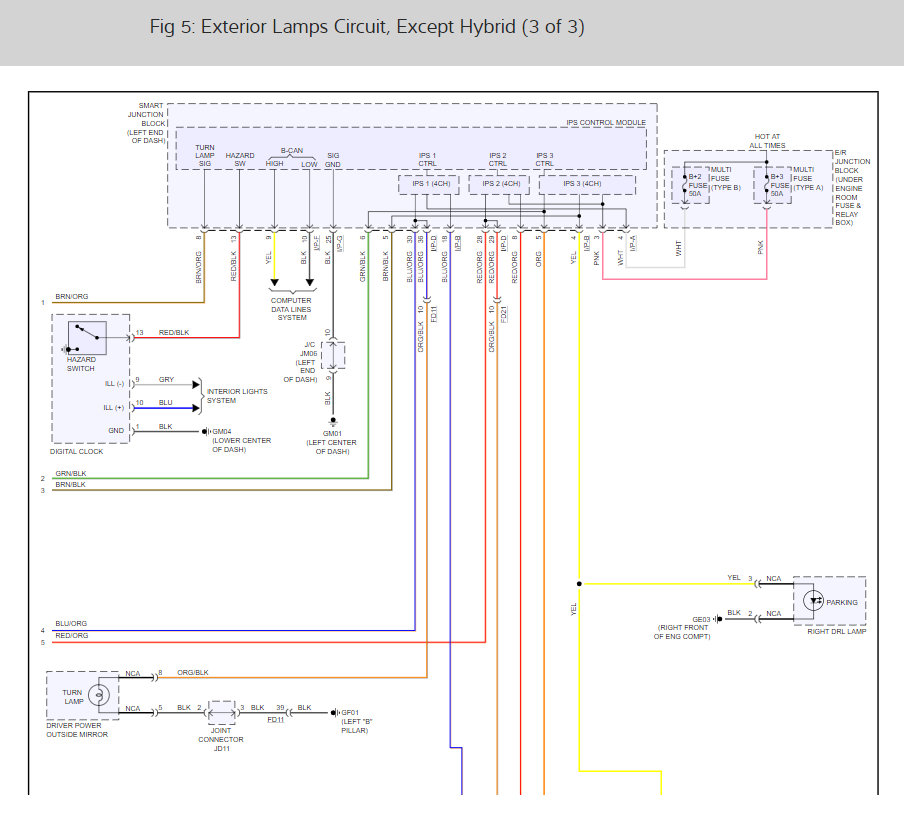Click the 'GF01 (LEFT B PILLAR)' label

click(357, 721)
